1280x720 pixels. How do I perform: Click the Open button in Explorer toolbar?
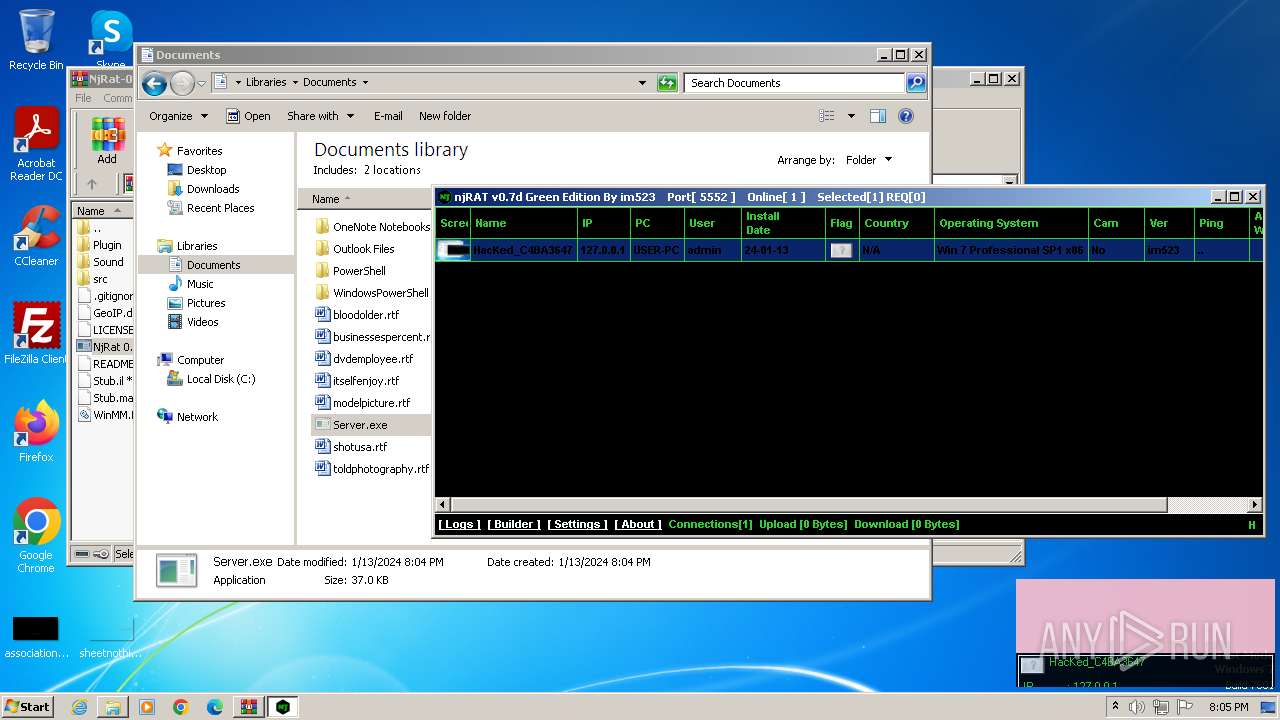click(x=248, y=116)
